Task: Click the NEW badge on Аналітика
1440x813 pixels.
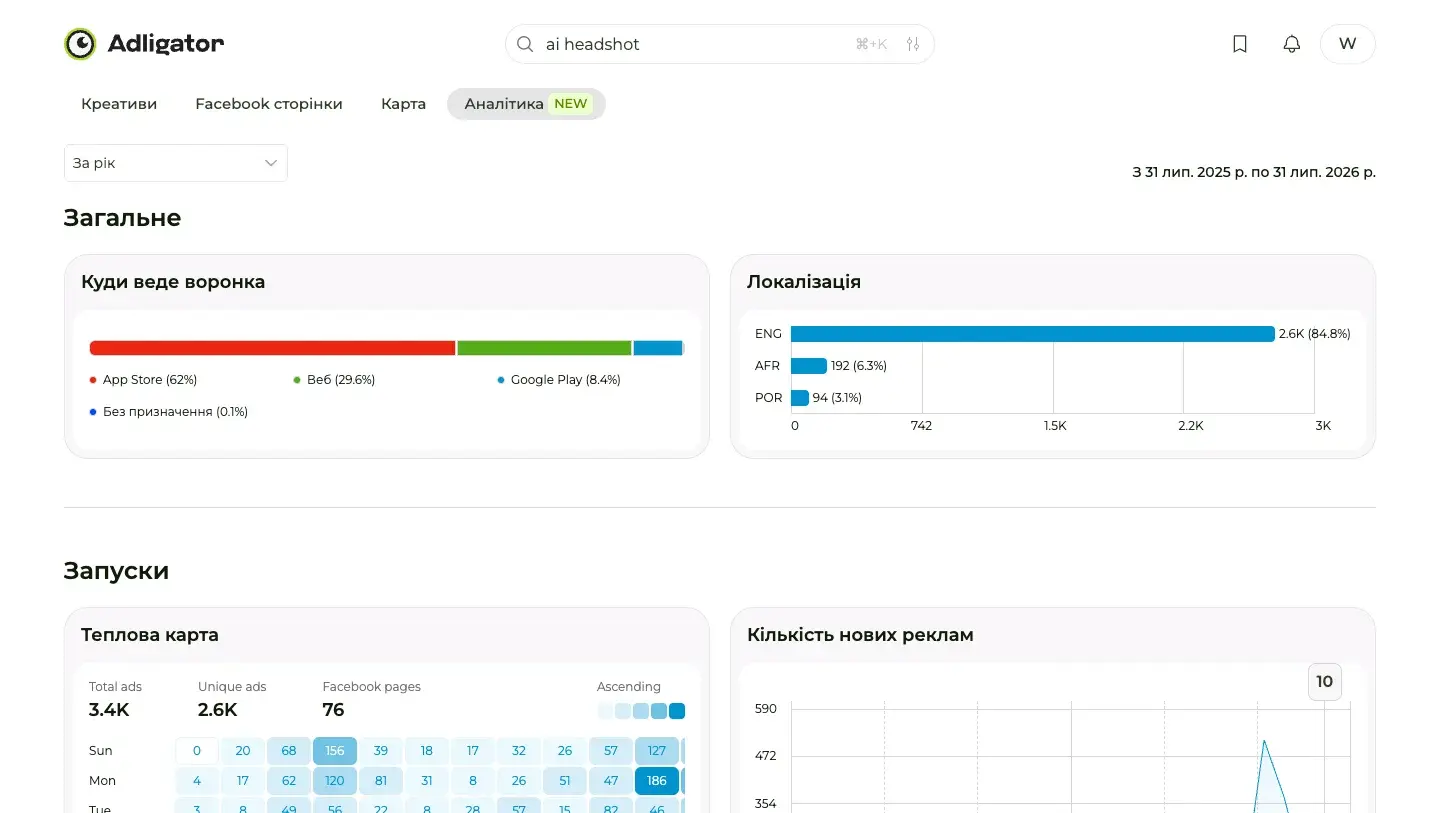Action: (x=571, y=104)
